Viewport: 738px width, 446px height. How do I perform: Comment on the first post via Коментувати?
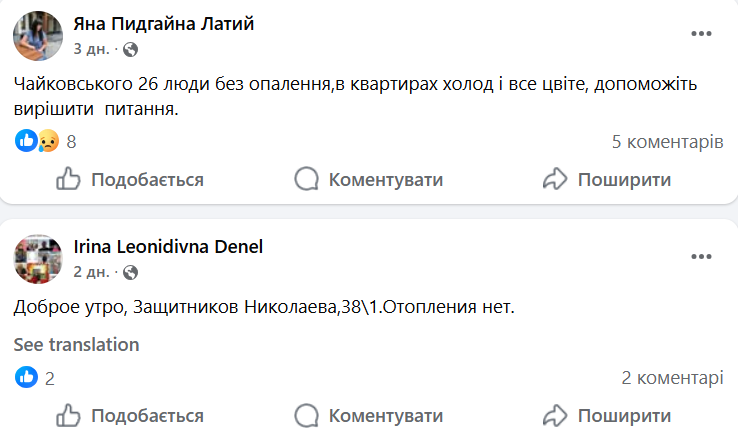tap(369, 180)
